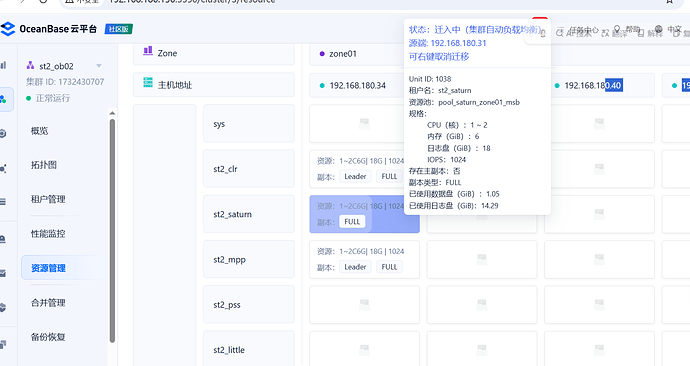
Task: Click the host address server icon
Action: click(148, 82)
